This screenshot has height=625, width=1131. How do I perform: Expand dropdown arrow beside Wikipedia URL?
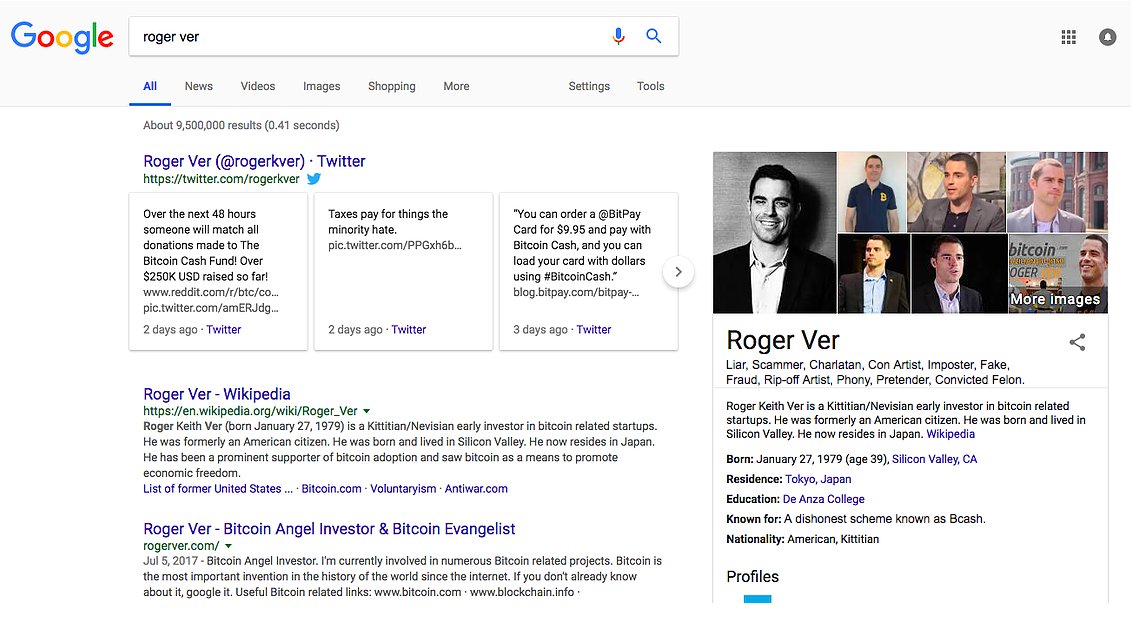coord(366,411)
